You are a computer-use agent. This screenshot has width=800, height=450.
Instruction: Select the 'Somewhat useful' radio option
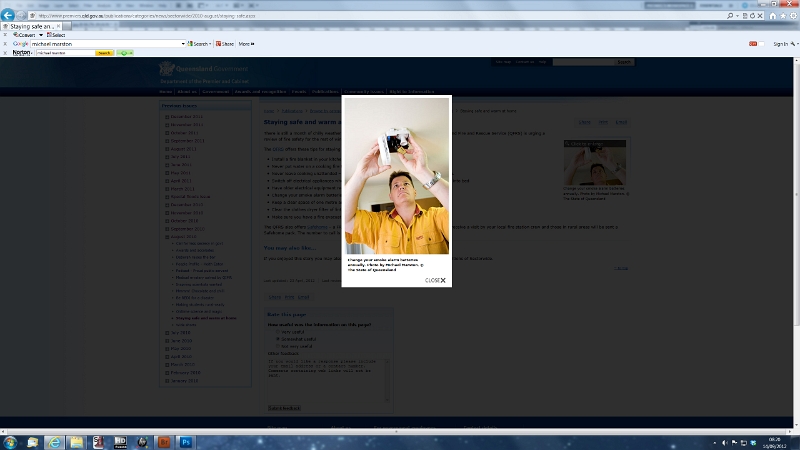(278, 339)
